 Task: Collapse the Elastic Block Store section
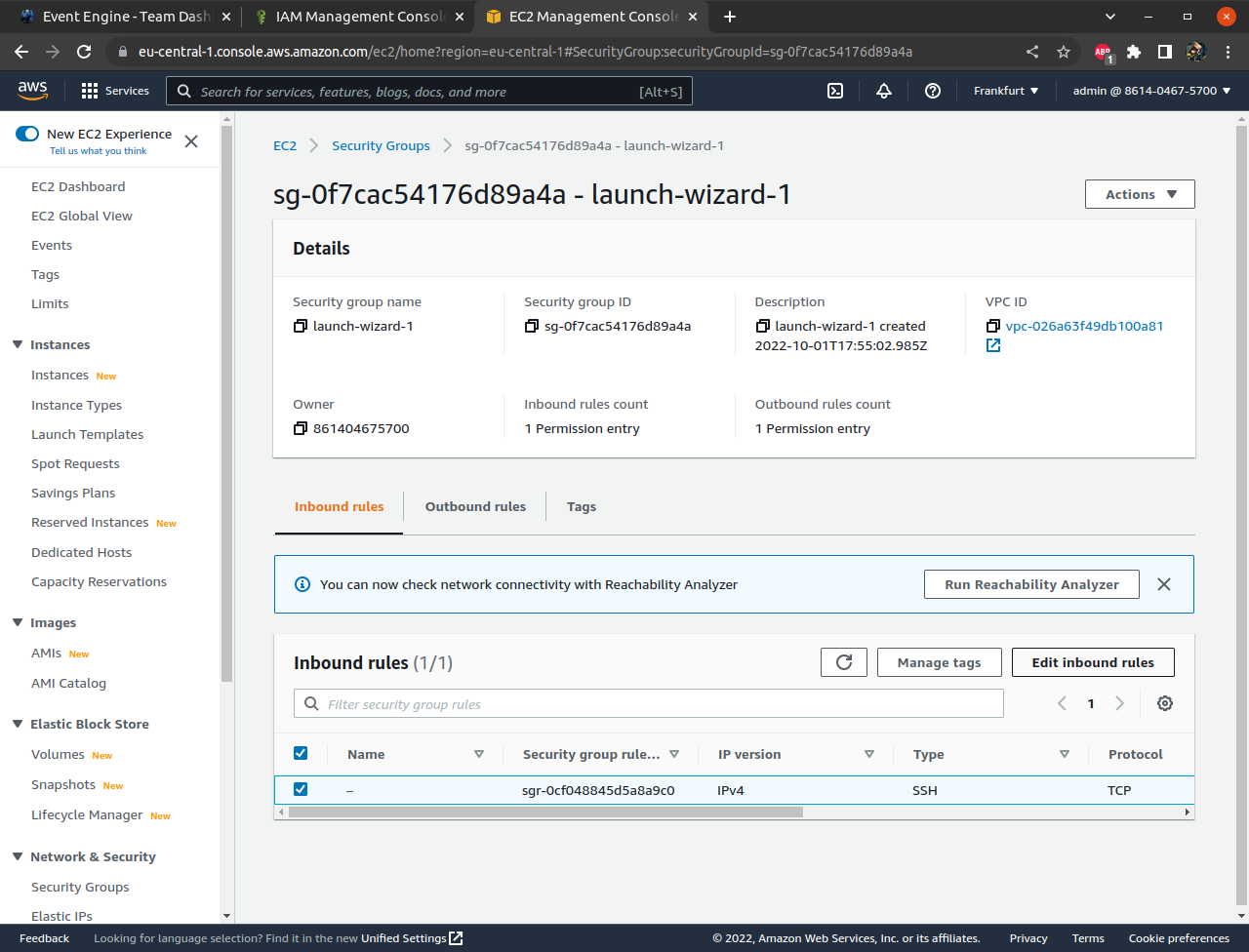click(18, 724)
